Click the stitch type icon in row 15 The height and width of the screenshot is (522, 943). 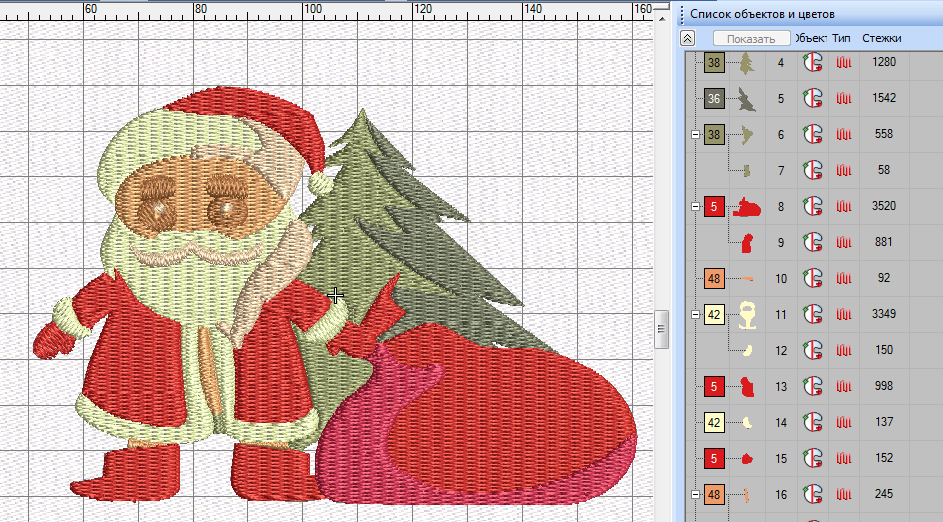pyautogui.click(x=843, y=459)
